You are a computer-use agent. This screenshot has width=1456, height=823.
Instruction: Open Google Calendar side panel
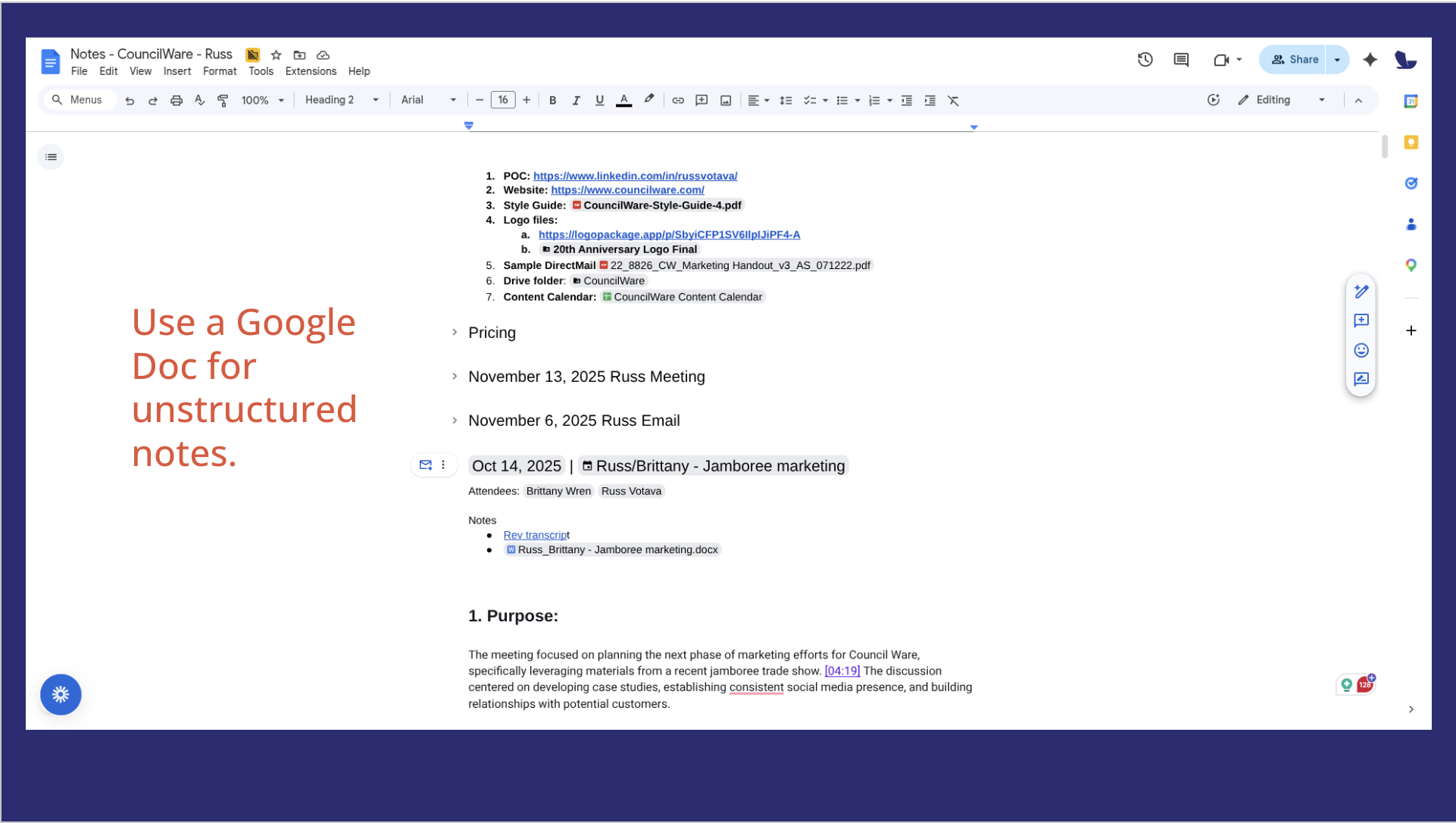tap(1411, 101)
